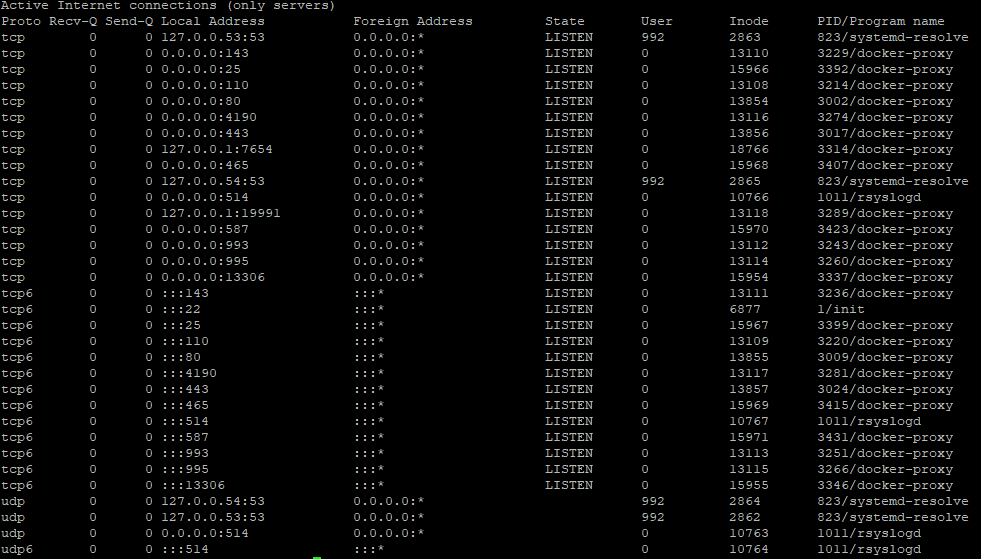
Task: Select local address 0.0.0.0:443
Action: pyautogui.click(x=205, y=133)
